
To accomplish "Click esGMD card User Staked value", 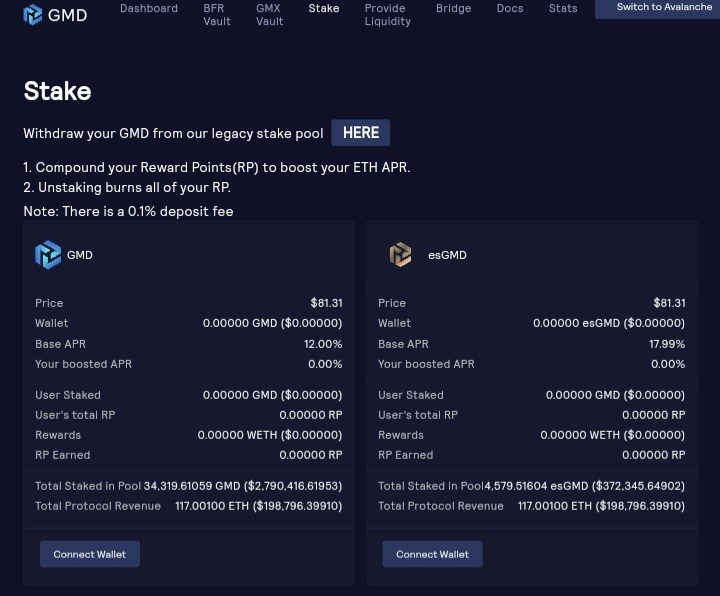I will click(x=615, y=395).
